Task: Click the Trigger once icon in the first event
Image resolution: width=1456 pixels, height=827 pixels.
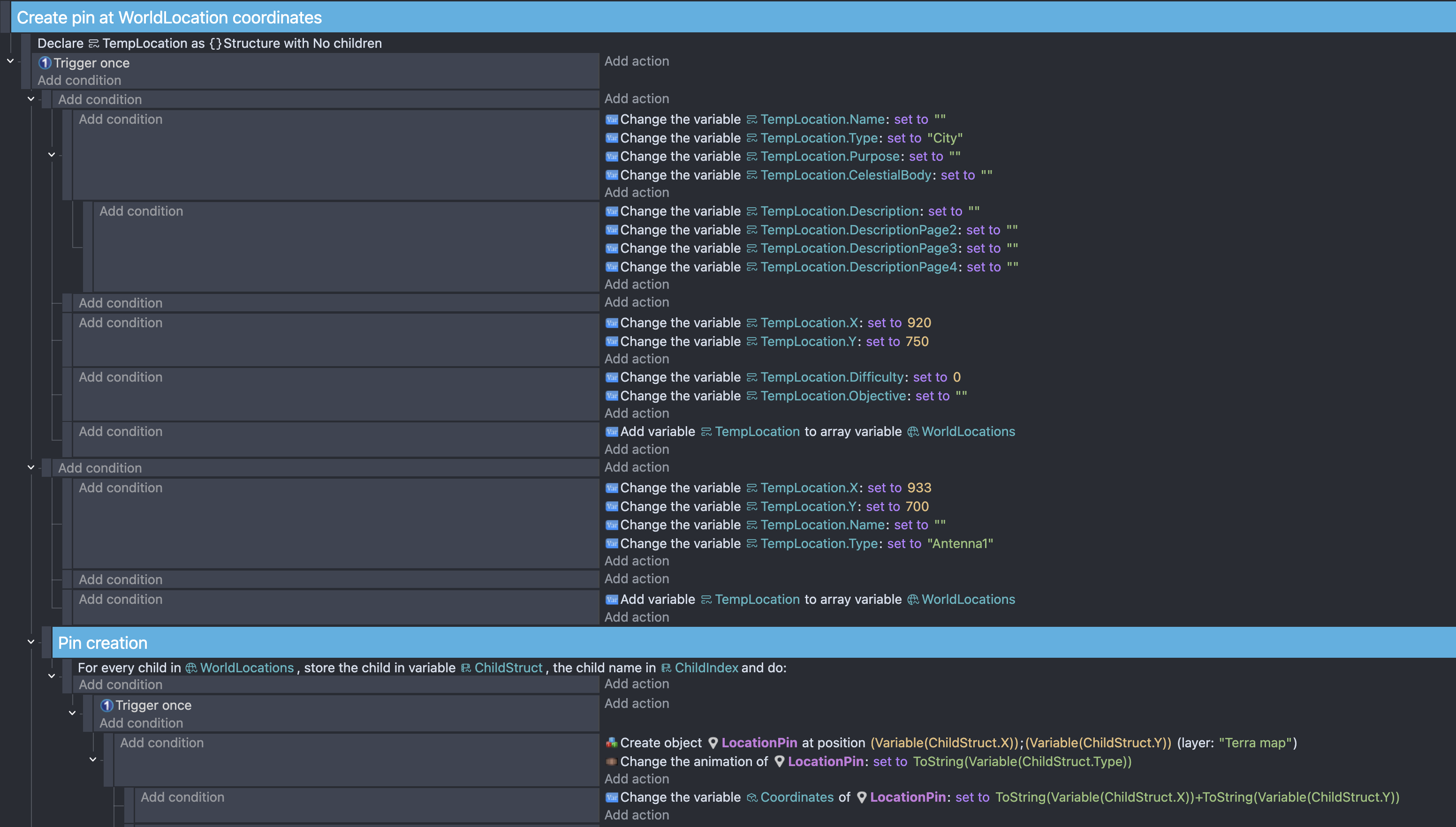Action: tap(45, 63)
